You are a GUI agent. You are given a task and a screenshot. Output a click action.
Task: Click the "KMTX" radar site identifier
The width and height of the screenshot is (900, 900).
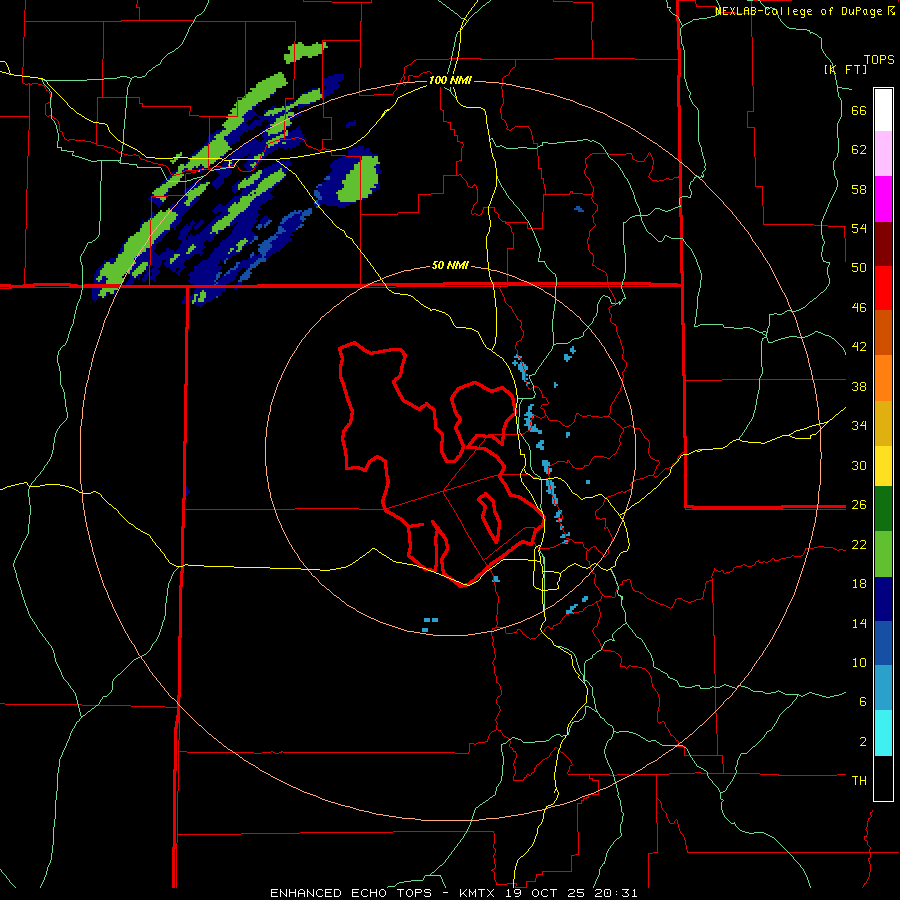pos(477,893)
